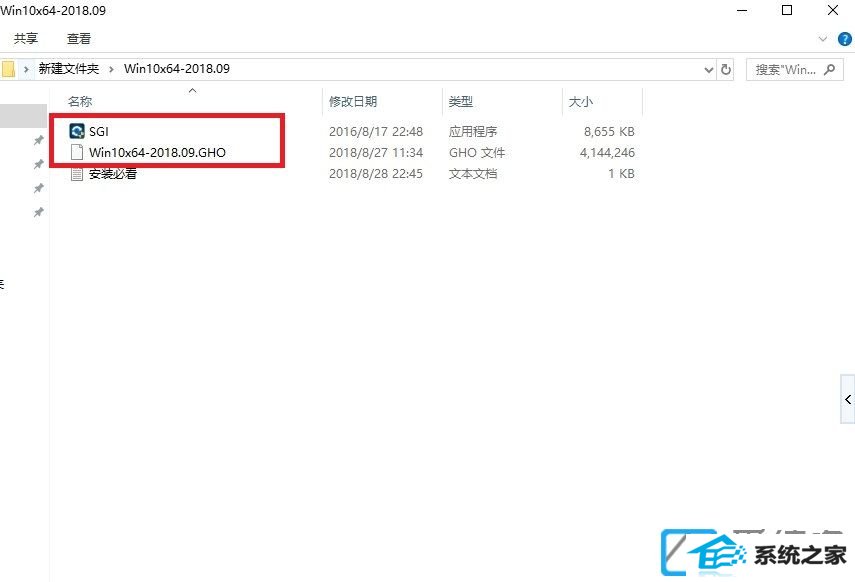Sort files by 名称 column
The width and height of the screenshot is (855, 582).
coord(80,101)
